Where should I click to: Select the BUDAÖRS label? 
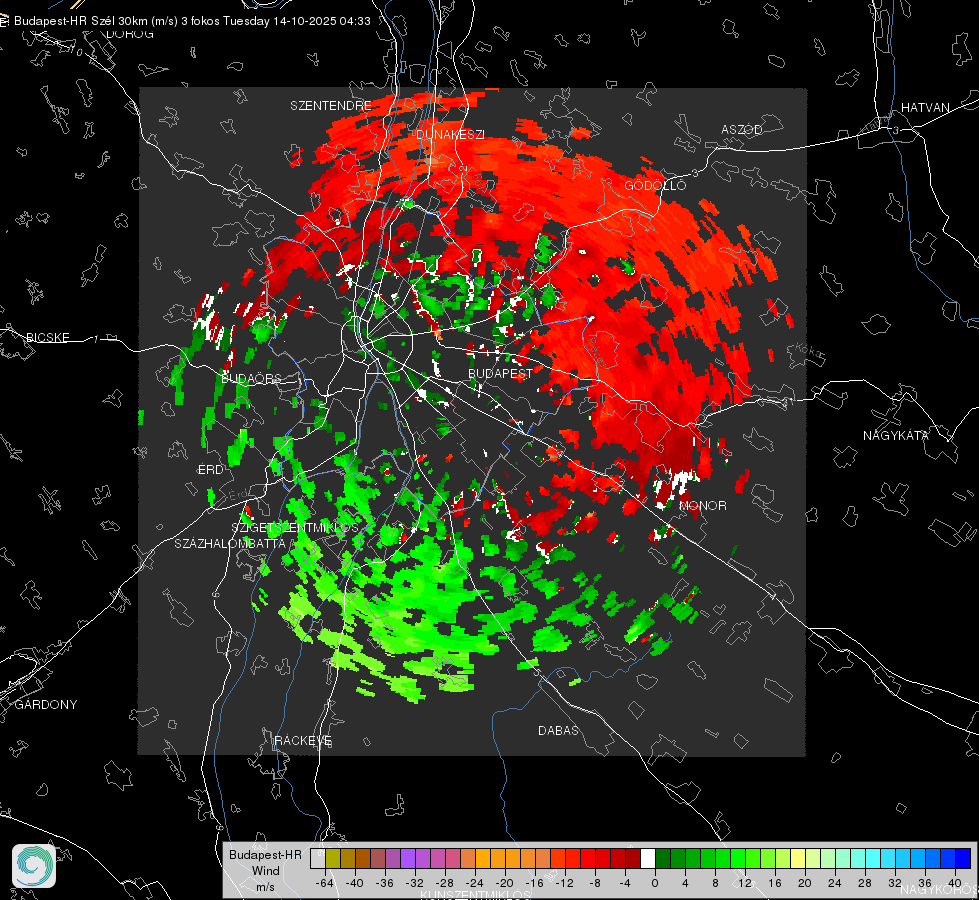pos(252,378)
